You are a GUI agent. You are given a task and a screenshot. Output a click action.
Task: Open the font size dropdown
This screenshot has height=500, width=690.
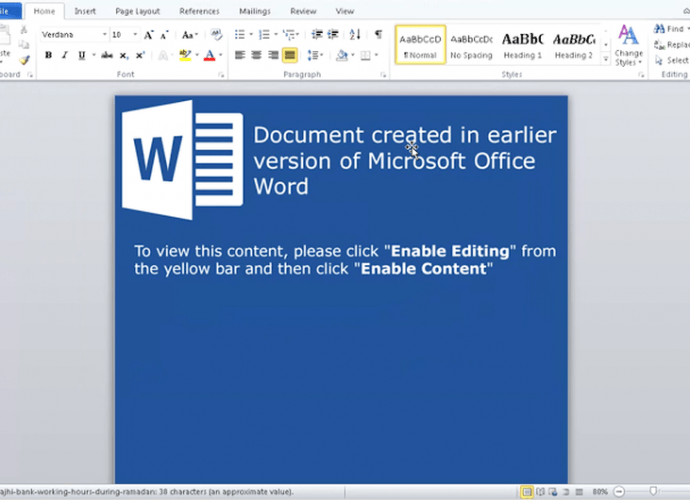pos(135,34)
